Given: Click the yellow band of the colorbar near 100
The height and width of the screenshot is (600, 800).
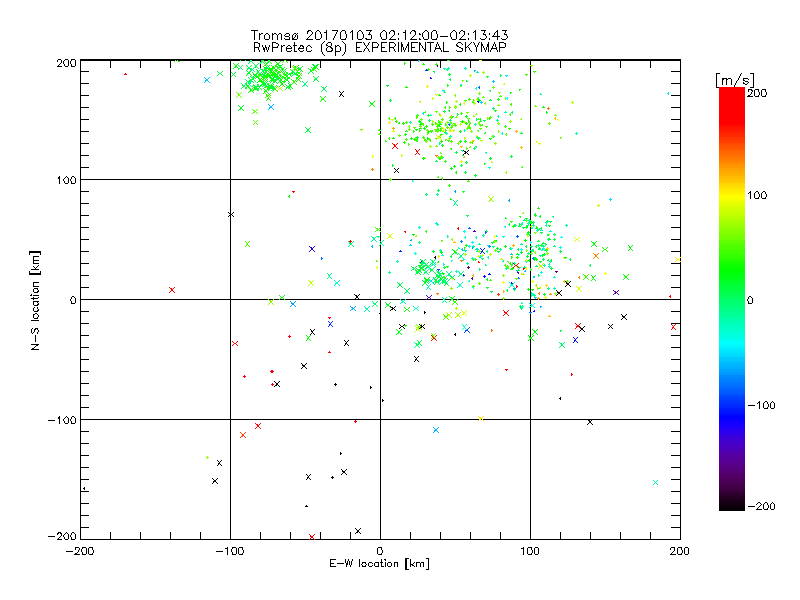Looking at the screenshot, I should tap(732, 196).
